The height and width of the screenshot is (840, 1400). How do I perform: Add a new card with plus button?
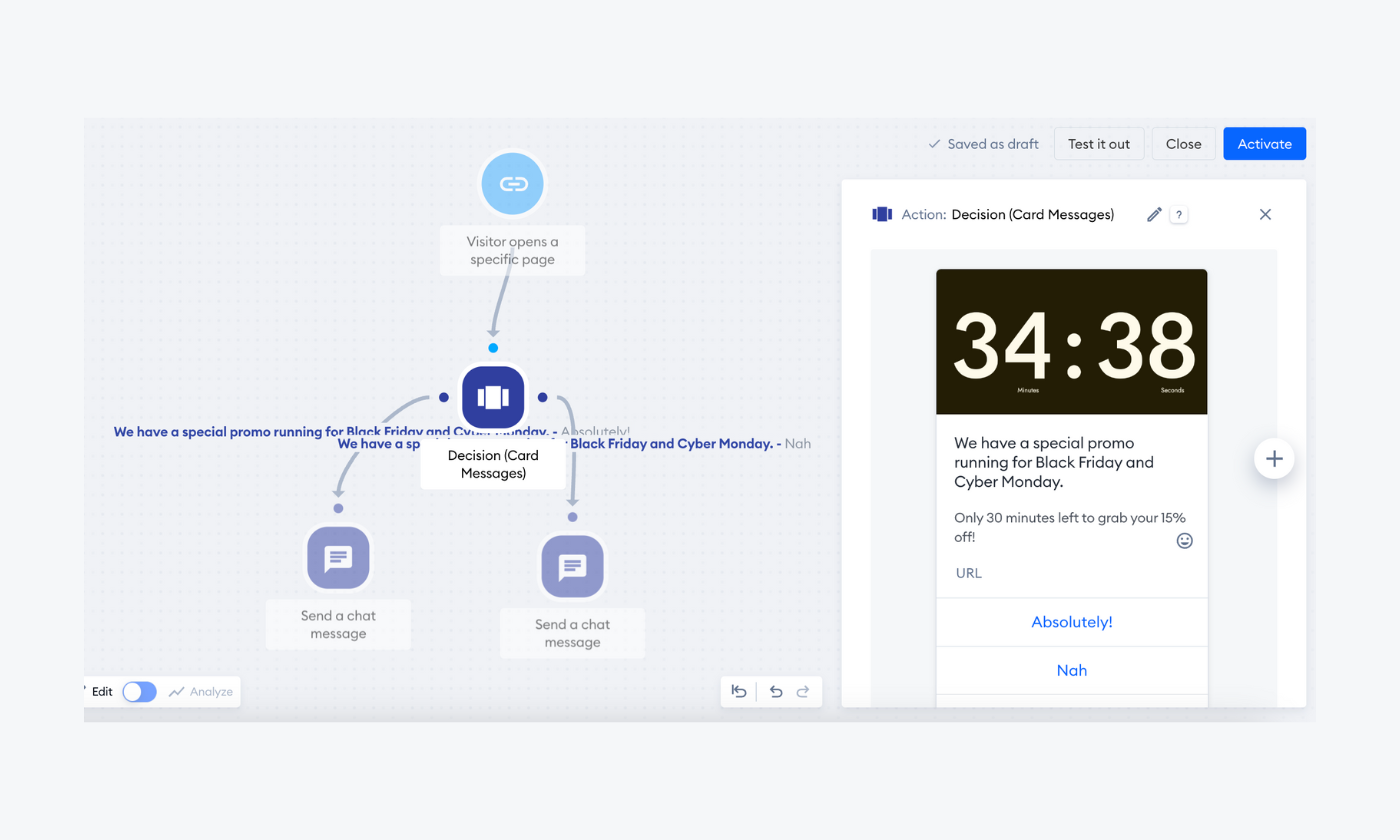(x=1274, y=459)
